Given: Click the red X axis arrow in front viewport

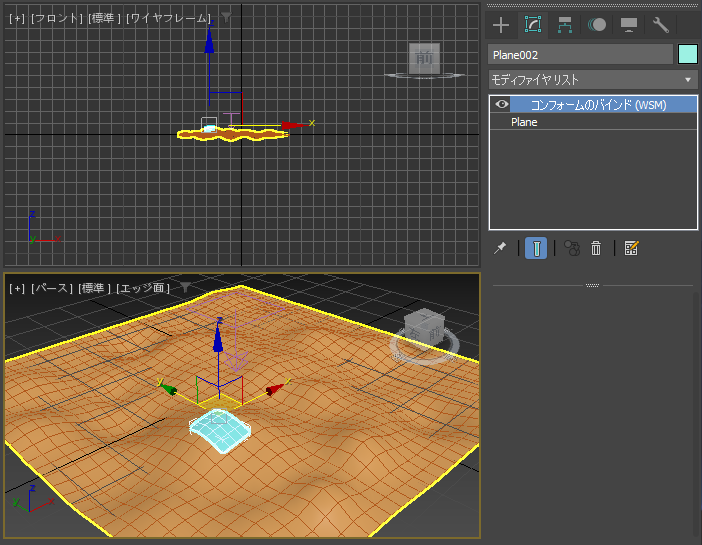Looking at the screenshot, I should click(x=295, y=125).
